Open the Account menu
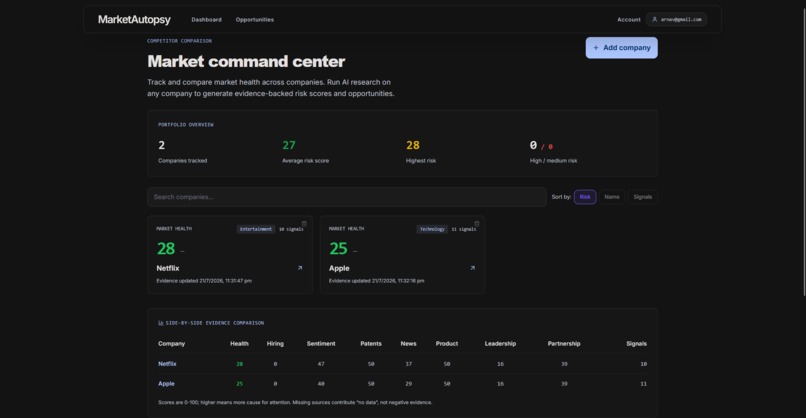Image resolution: width=806 pixels, height=418 pixels. coord(629,20)
